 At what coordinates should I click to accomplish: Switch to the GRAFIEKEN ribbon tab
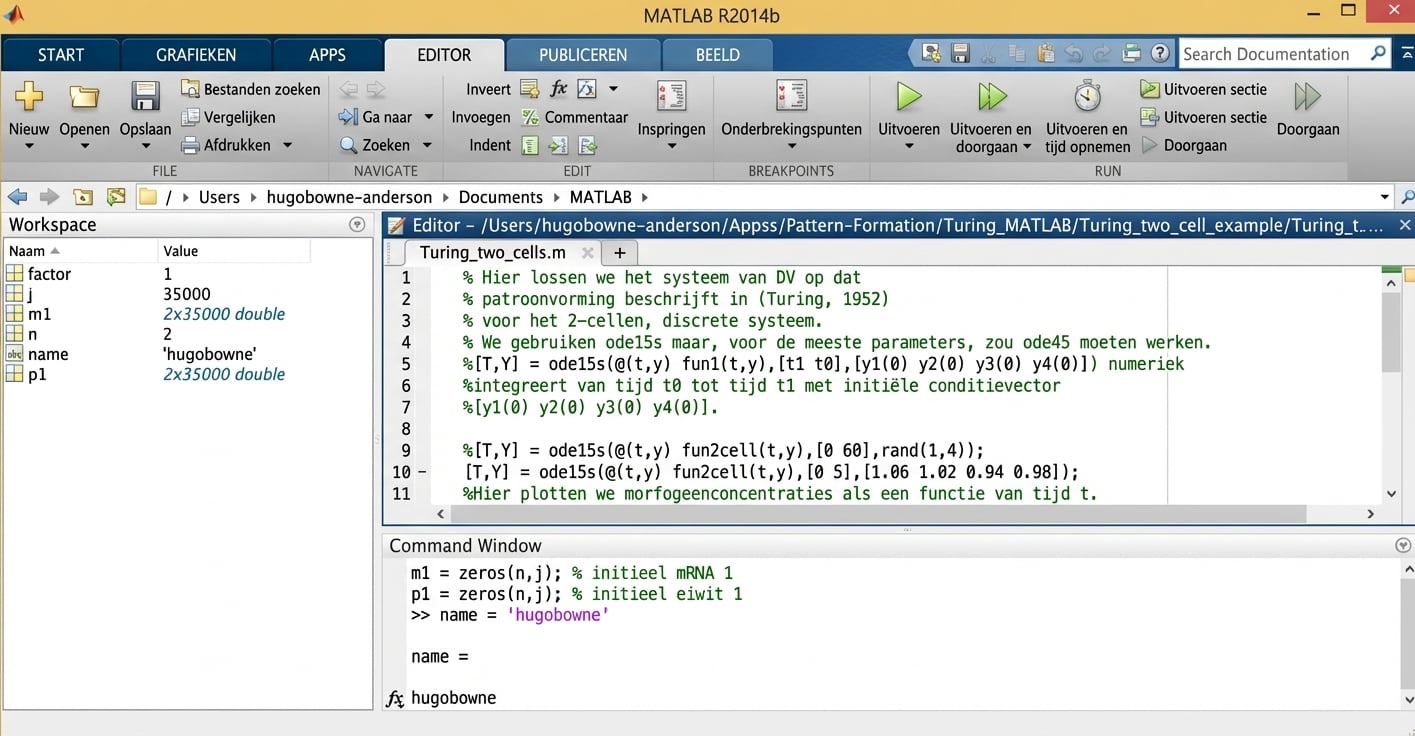pos(196,55)
